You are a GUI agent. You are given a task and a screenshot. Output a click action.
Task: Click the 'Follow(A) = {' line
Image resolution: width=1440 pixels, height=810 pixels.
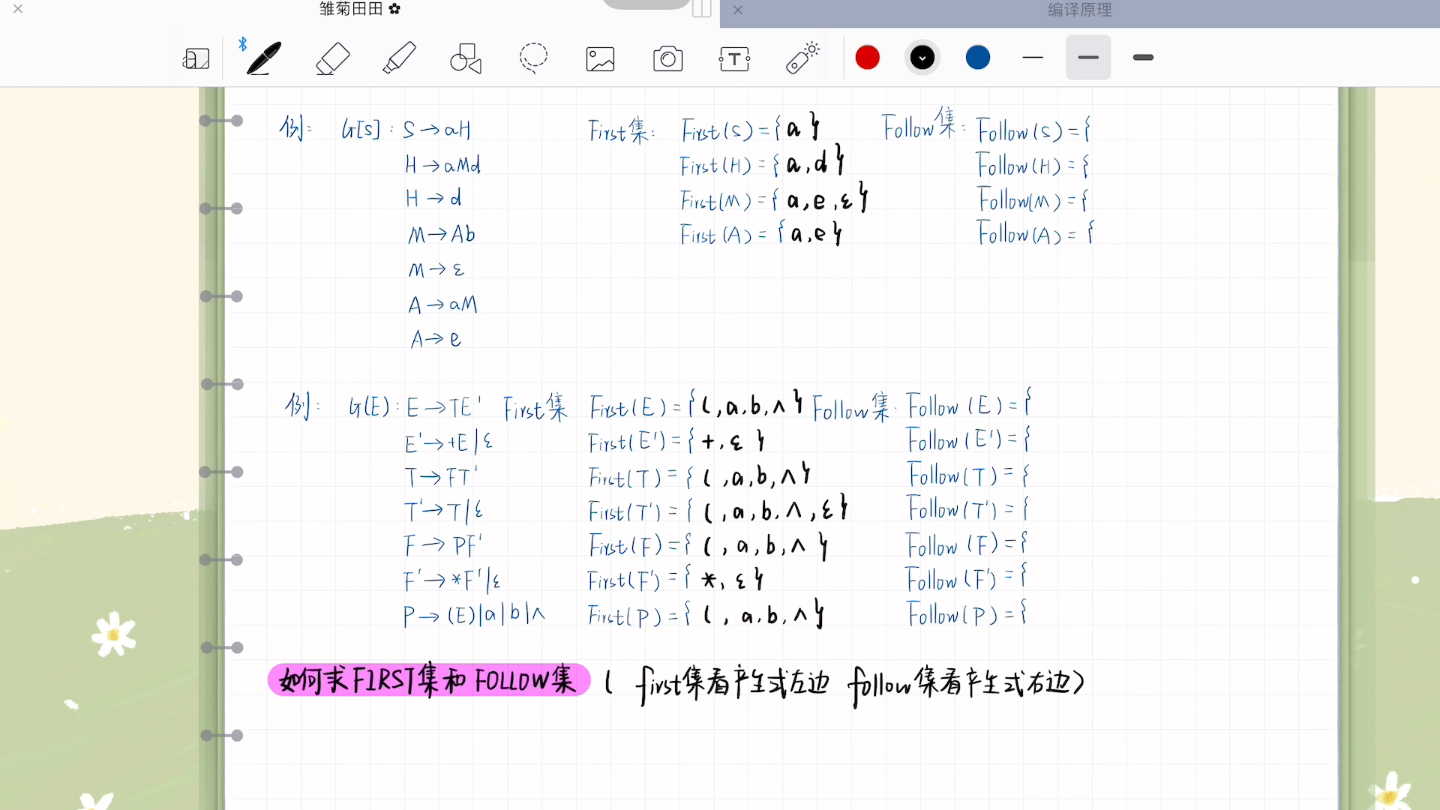coord(1036,234)
